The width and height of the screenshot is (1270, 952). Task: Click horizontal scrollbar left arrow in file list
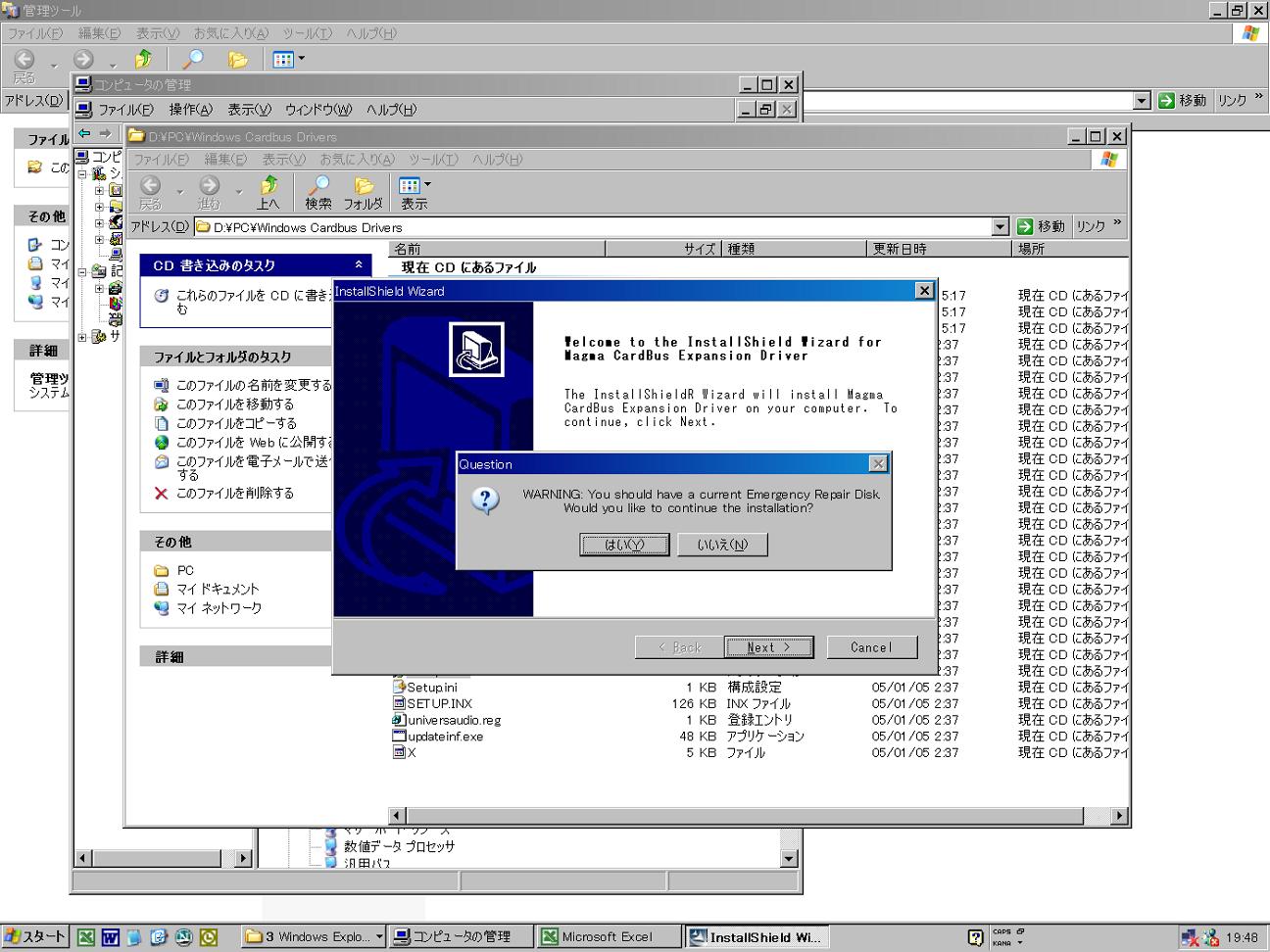[x=397, y=815]
